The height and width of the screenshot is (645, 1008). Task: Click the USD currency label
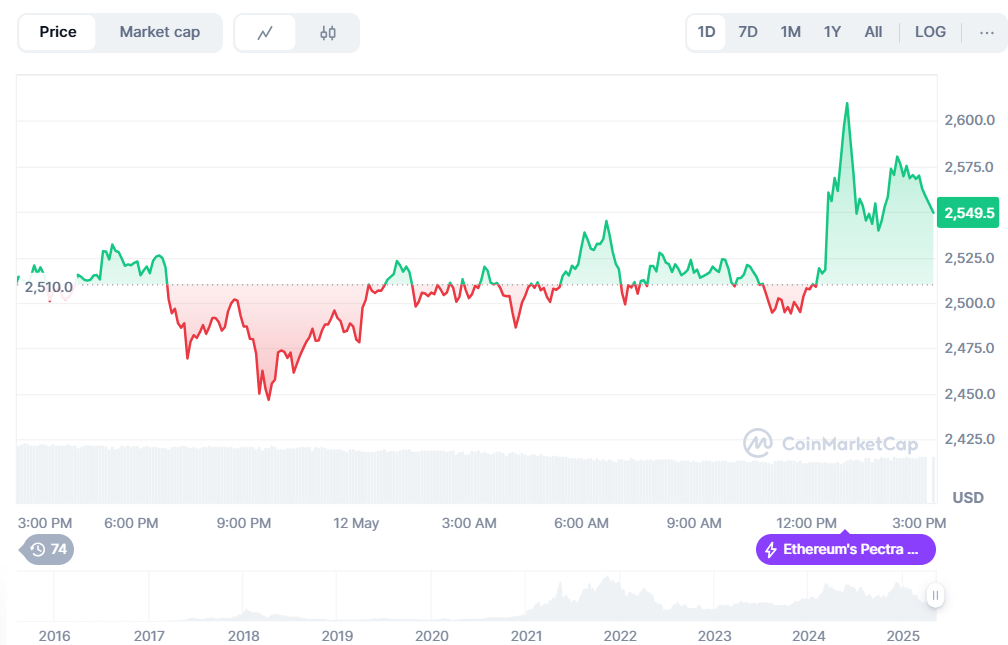968,497
